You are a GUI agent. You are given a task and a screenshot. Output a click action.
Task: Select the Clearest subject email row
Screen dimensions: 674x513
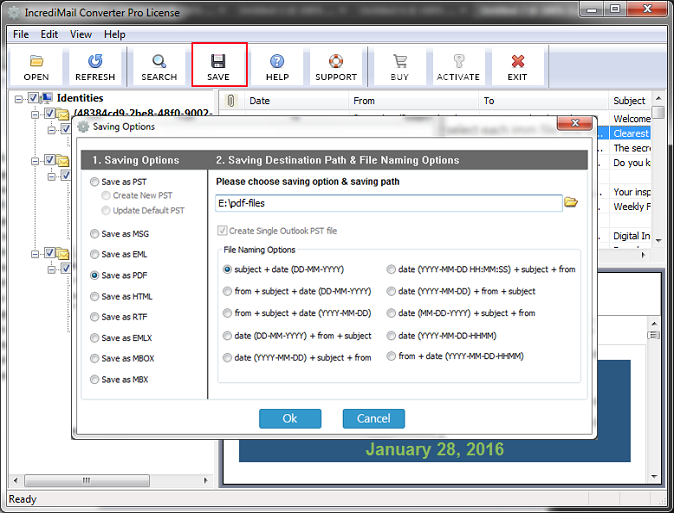[x=630, y=133]
